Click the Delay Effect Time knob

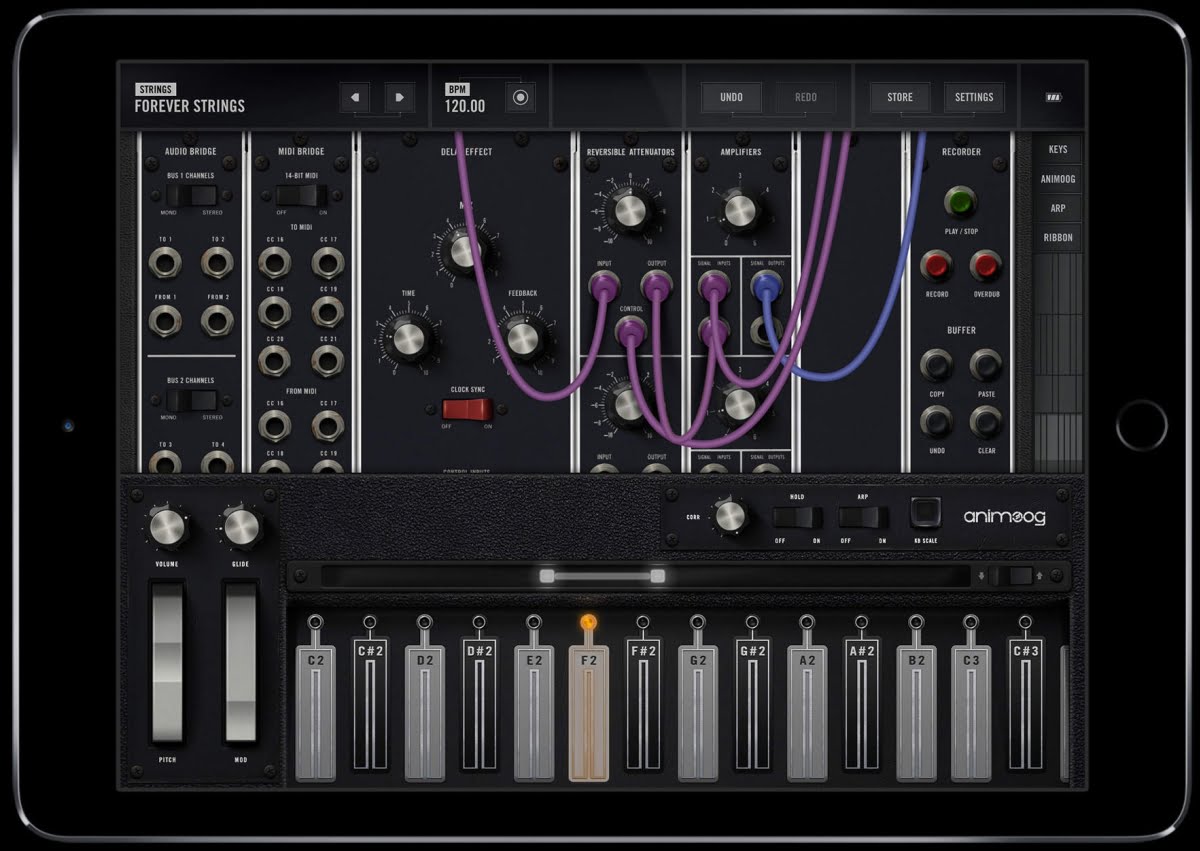409,339
